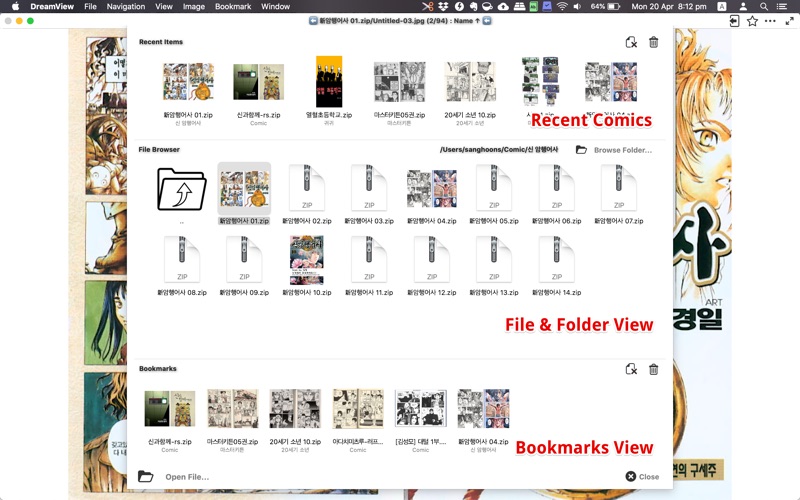
Task: Open Notification Center list icon
Action: (x=781, y=7)
